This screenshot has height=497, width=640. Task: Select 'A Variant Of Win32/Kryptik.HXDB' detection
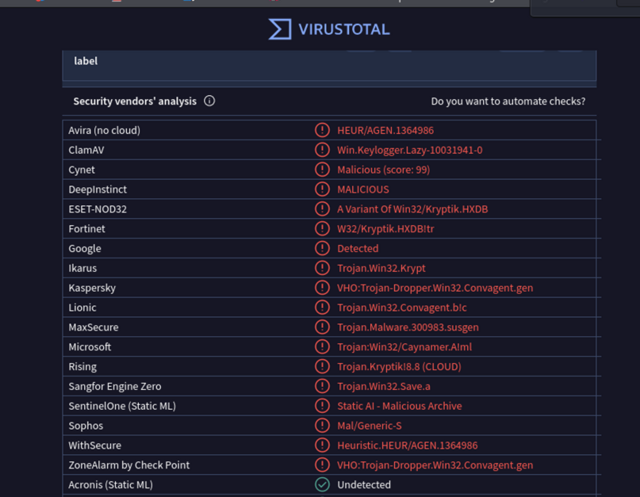tap(412, 209)
